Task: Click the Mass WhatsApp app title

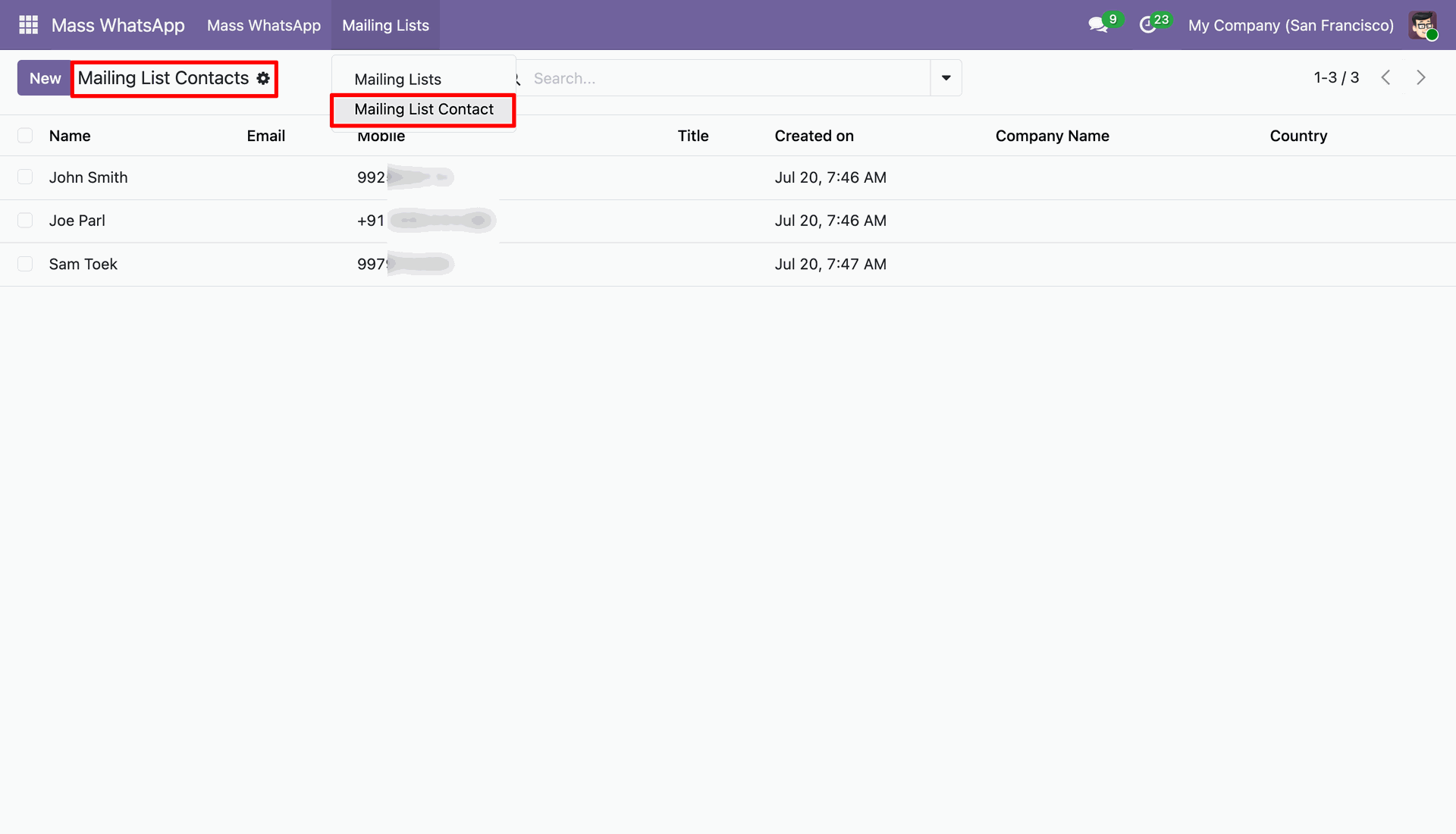Action: pyautogui.click(x=118, y=25)
